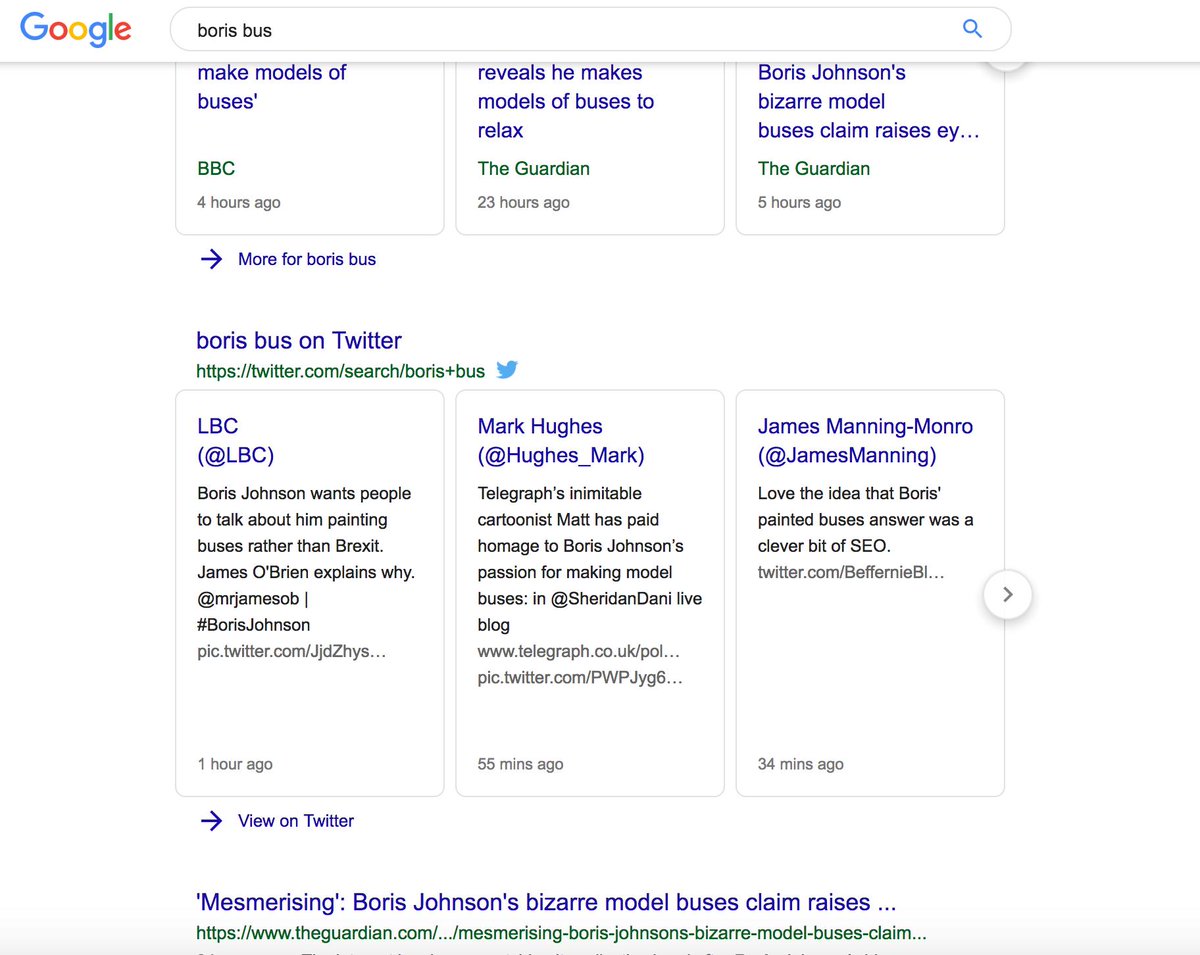The width and height of the screenshot is (1200, 955).
Task: Click theguardian.com mesmerising URL text
Action: pyautogui.click(x=561, y=933)
